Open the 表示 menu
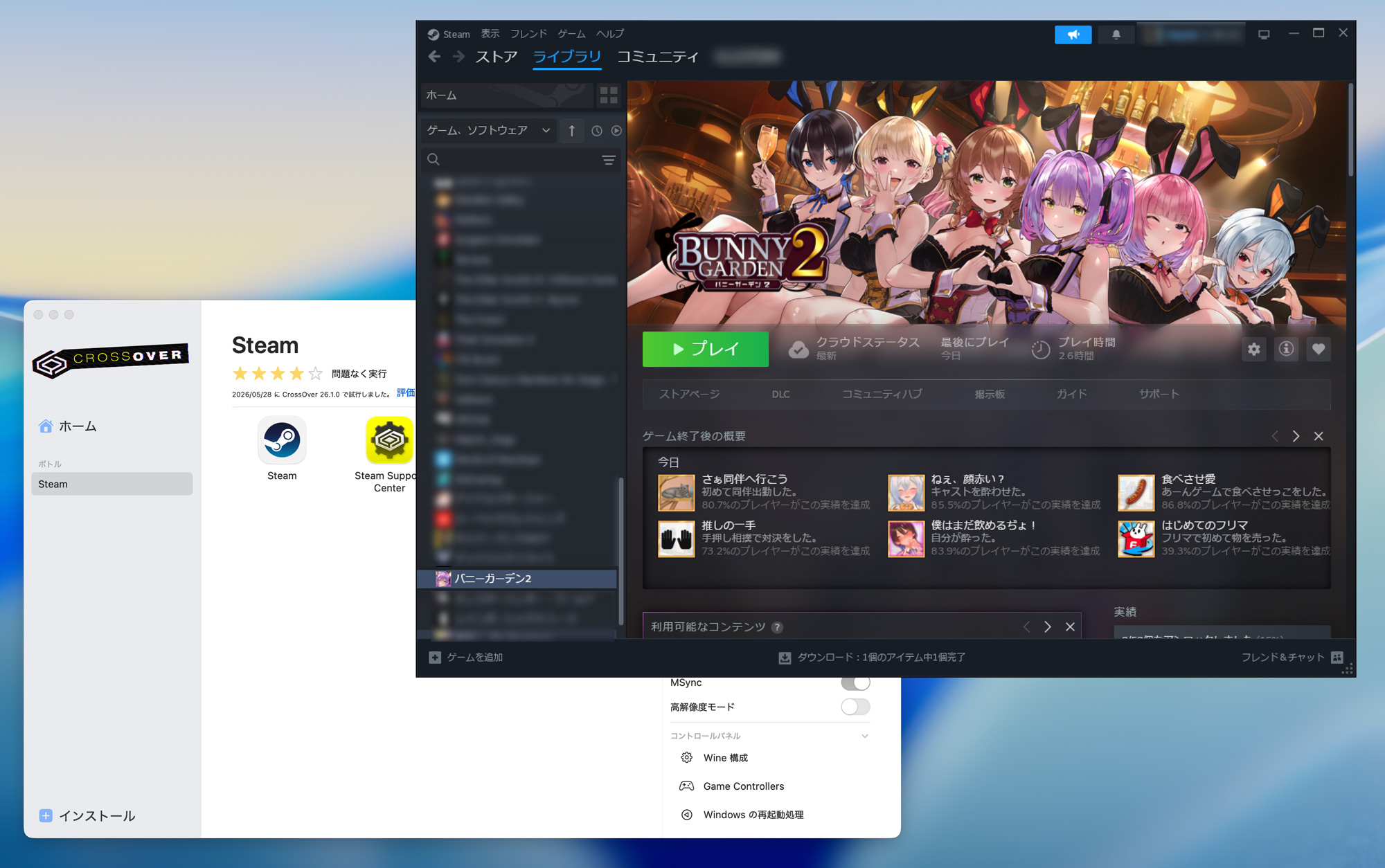1385x868 pixels. tap(490, 34)
